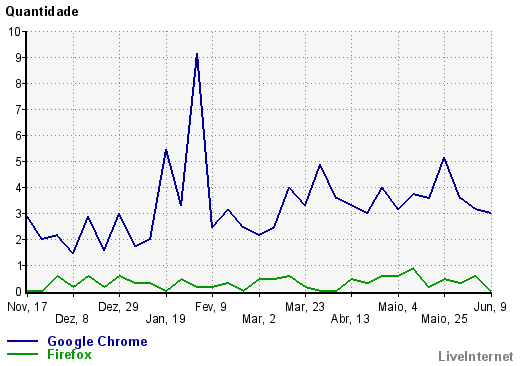Select the Mar, 2 date label

[x=259, y=319]
